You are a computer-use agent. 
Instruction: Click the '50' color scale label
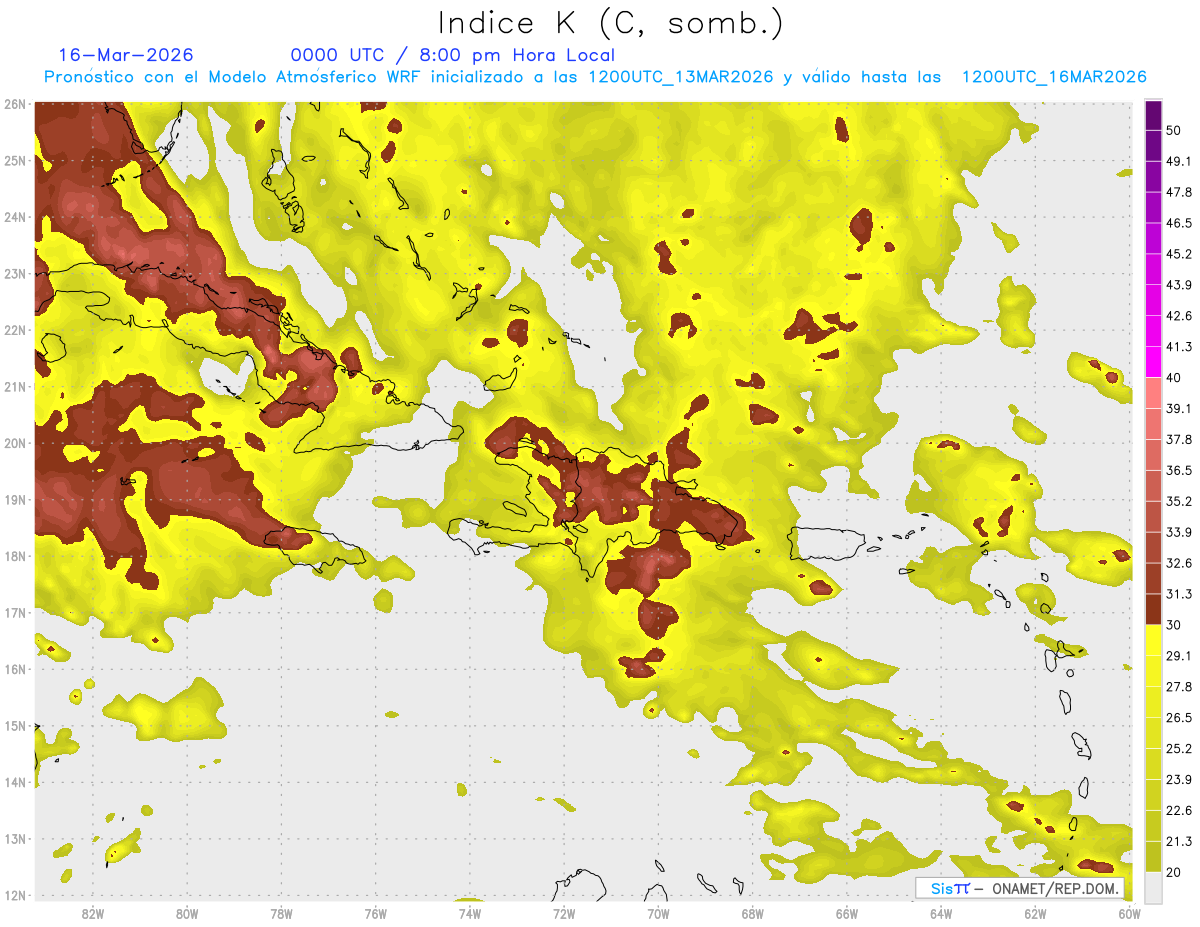1174,131
